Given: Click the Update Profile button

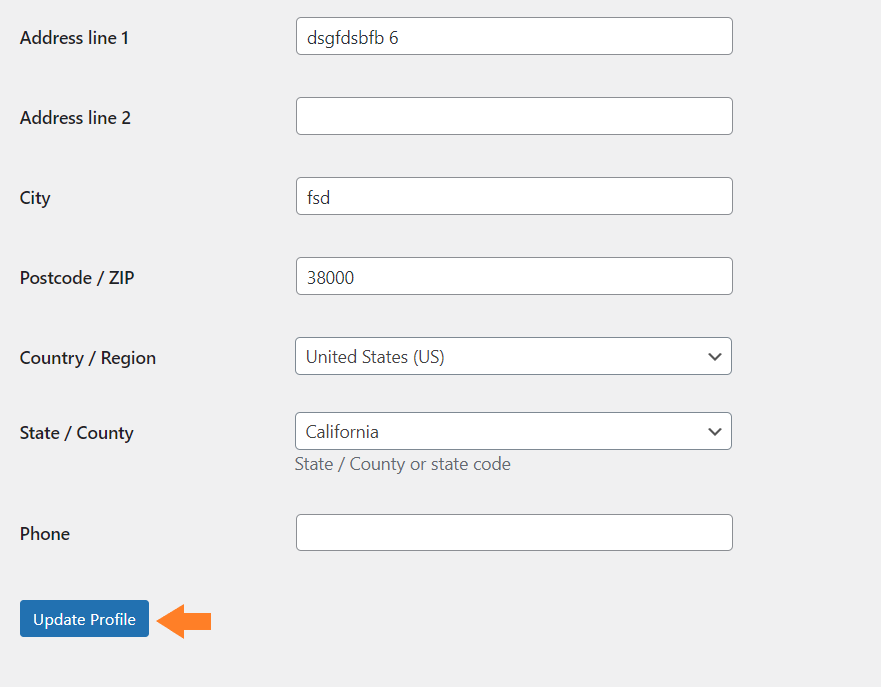Looking at the screenshot, I should (84, 618).
